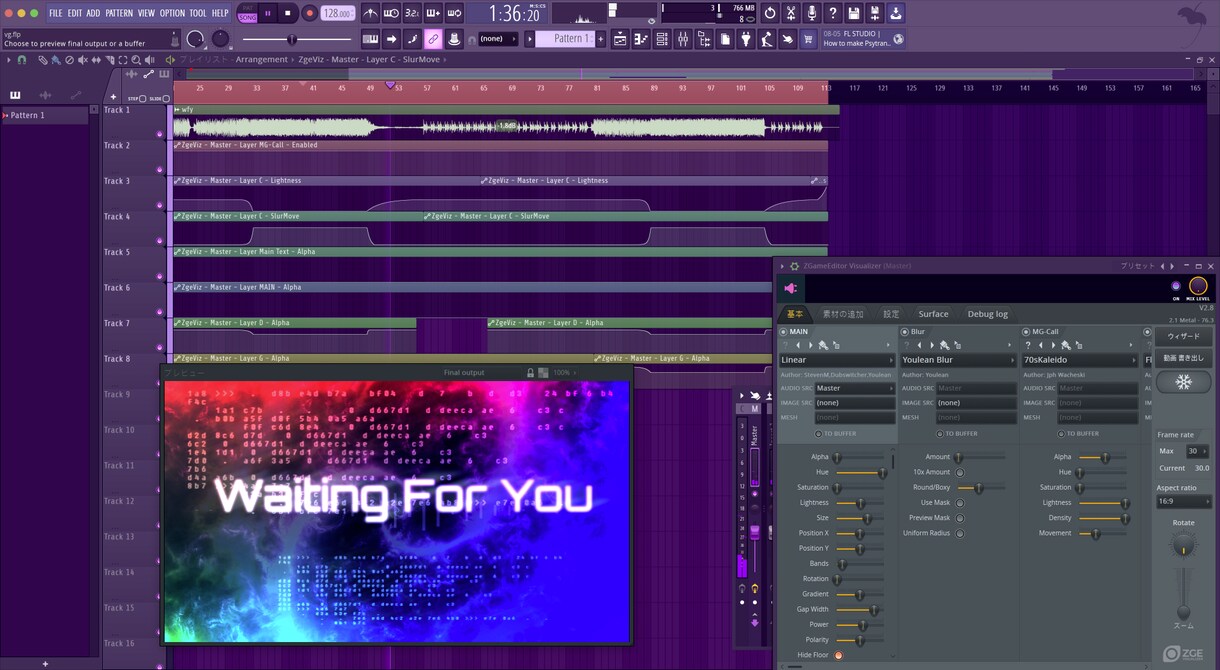Open the piano roll view icon

(641, 39)
